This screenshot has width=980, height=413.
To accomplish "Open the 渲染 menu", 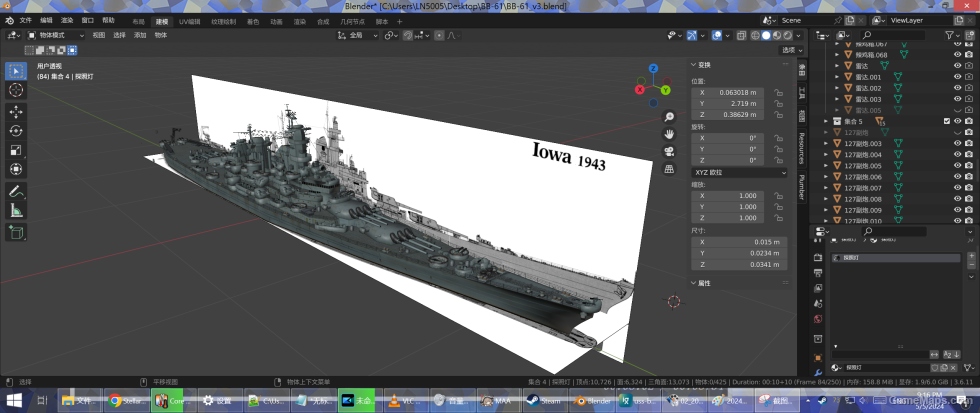I will tap(67, 21).
